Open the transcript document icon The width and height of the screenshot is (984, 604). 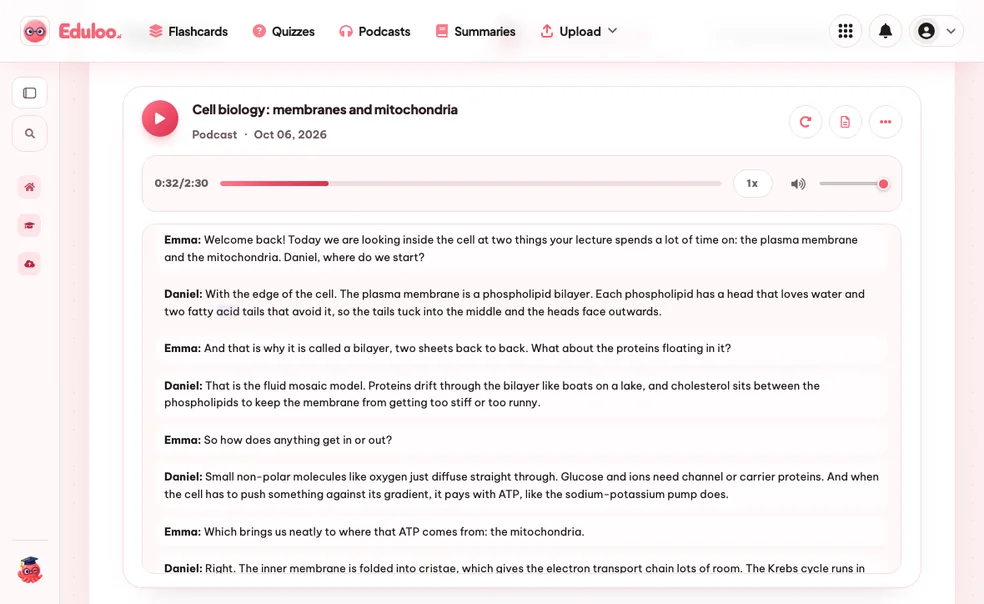tap(845, 122)
